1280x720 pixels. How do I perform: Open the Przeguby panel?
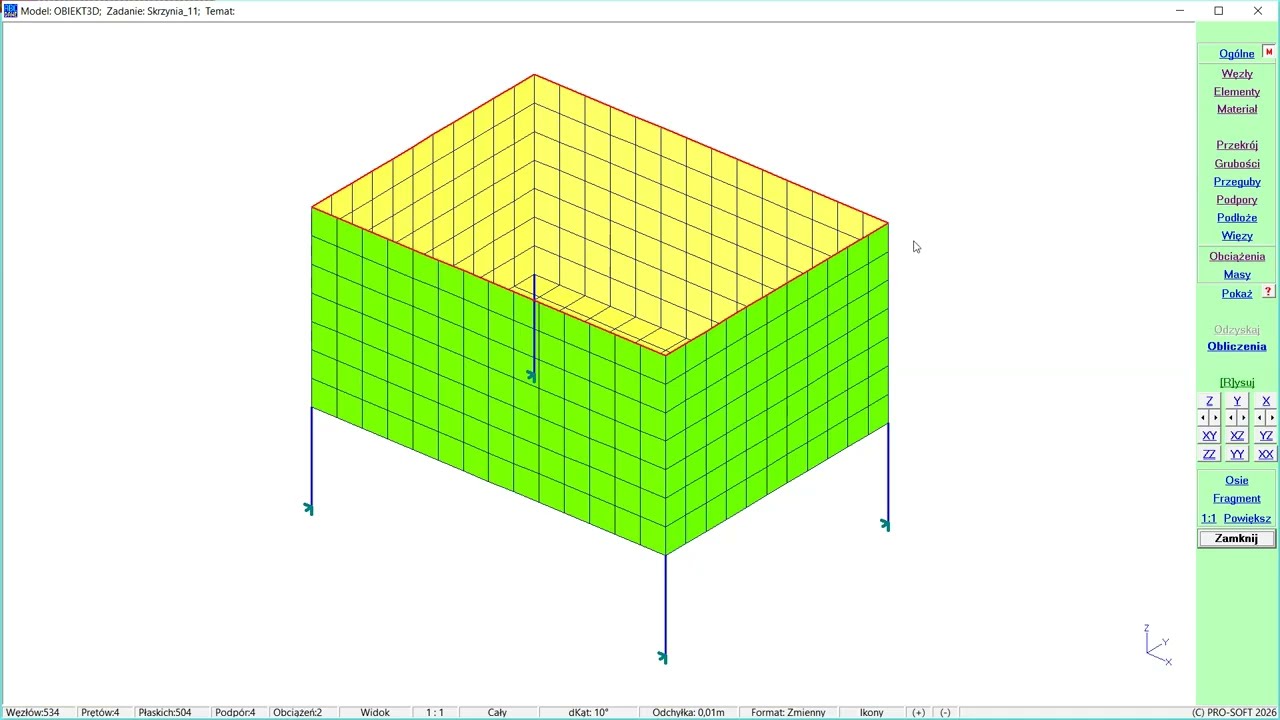click(x=1237, y=182)
